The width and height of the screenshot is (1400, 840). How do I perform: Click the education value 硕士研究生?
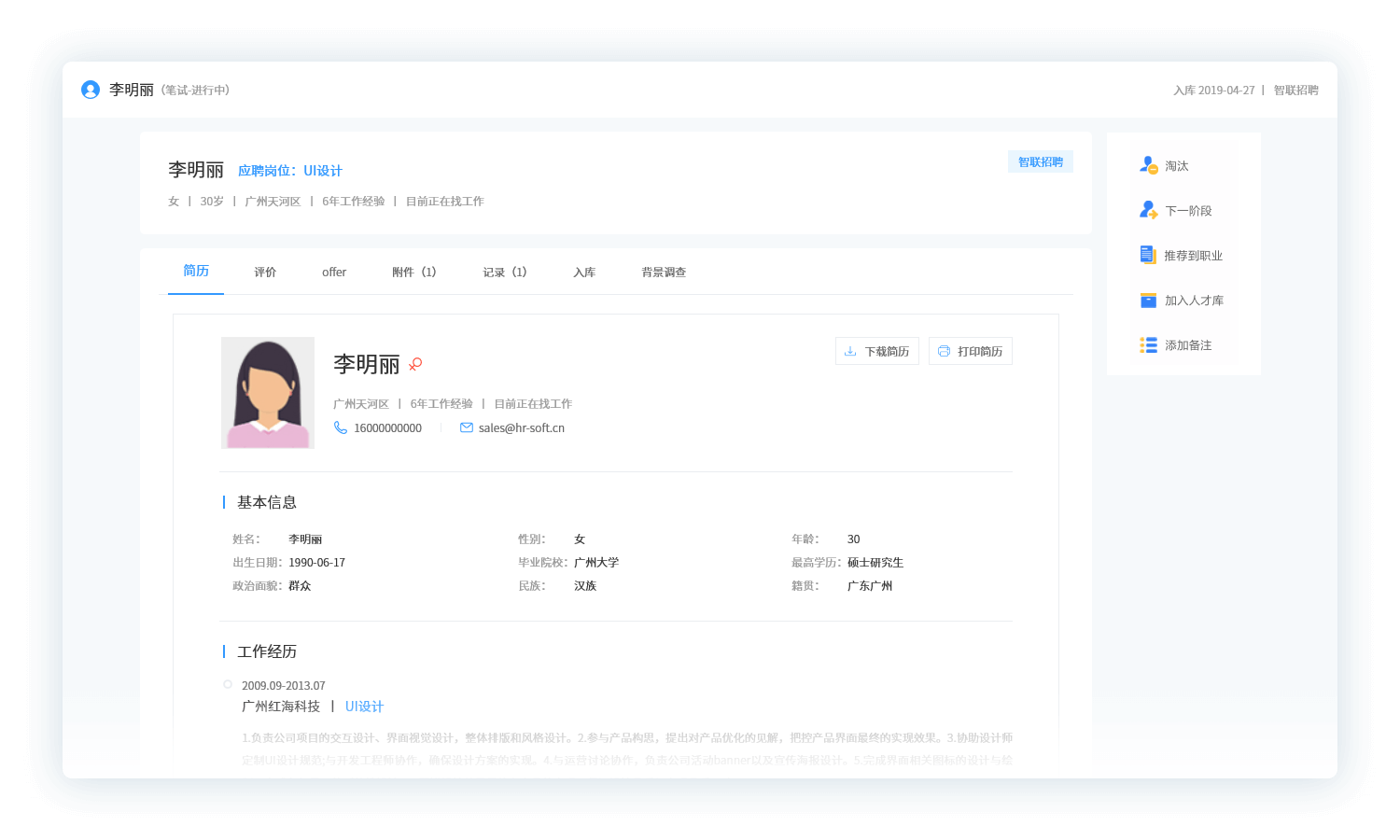coord(875,563)
